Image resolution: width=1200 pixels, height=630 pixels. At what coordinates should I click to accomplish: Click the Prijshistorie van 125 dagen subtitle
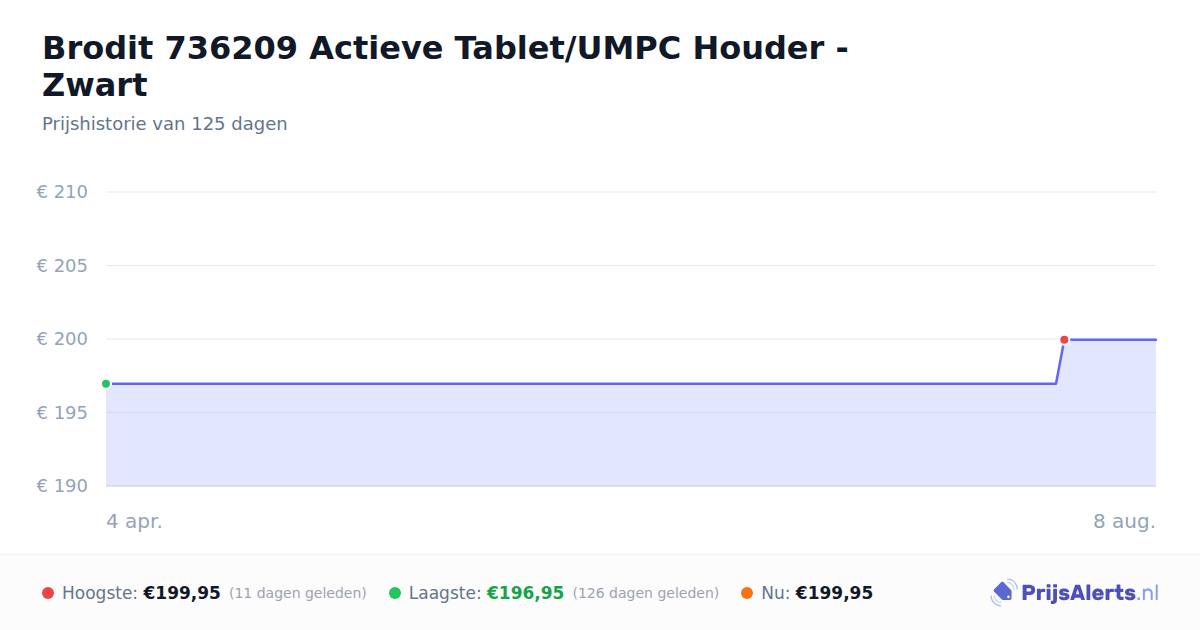click(165, 124)
